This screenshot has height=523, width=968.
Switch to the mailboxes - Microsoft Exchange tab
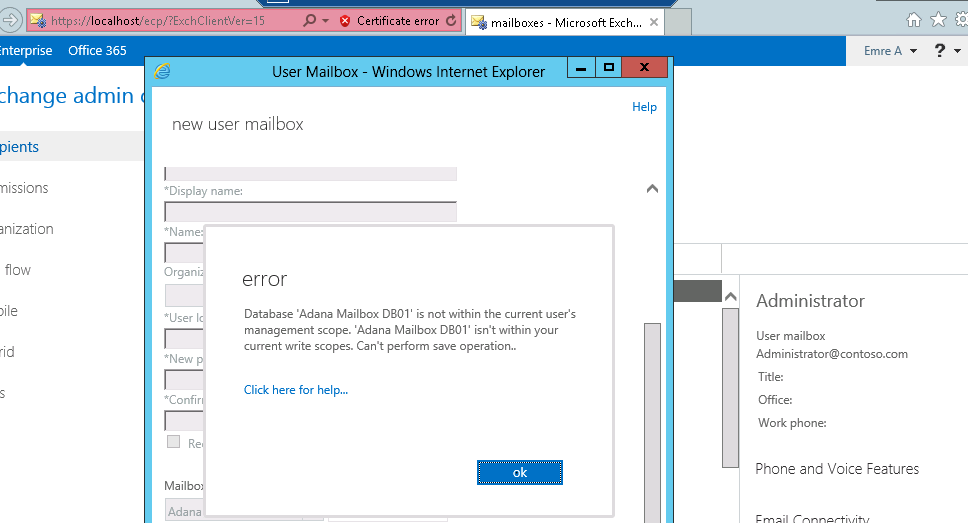click(x=565, y=23)
